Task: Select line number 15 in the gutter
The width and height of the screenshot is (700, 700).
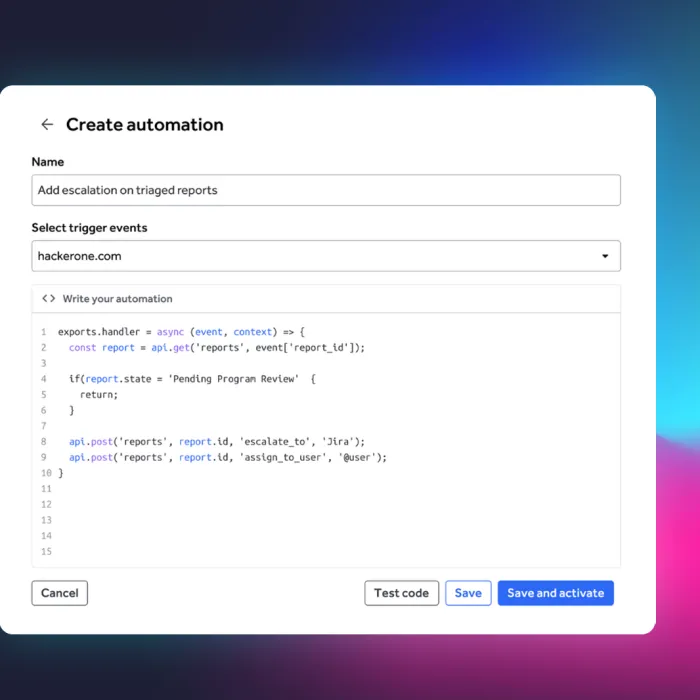Action: pos(46,551)
